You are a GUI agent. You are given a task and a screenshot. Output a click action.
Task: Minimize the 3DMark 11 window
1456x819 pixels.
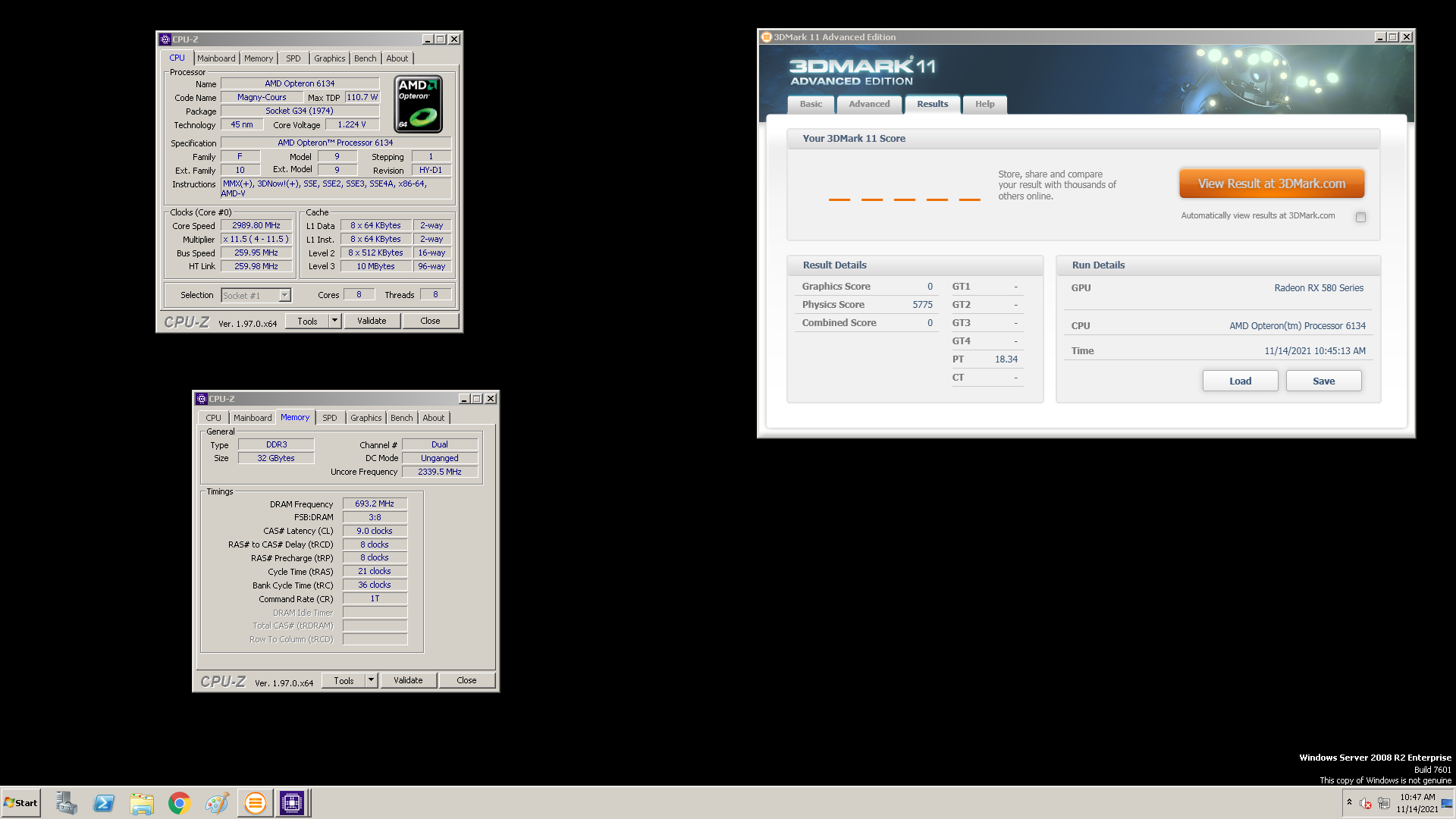point(1379,37)
